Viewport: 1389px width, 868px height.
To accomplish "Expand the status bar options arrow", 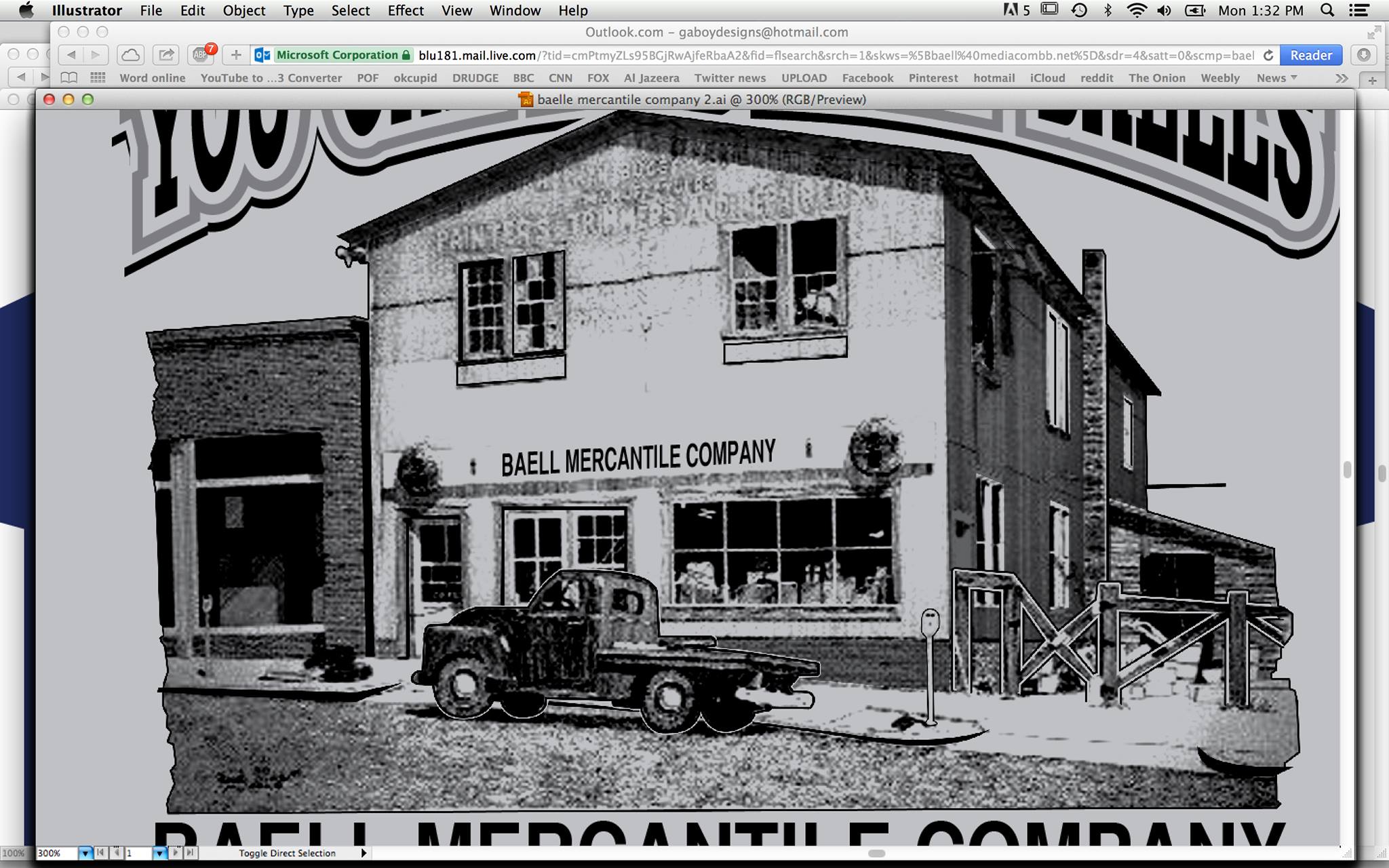I will [x=364, y=853].
